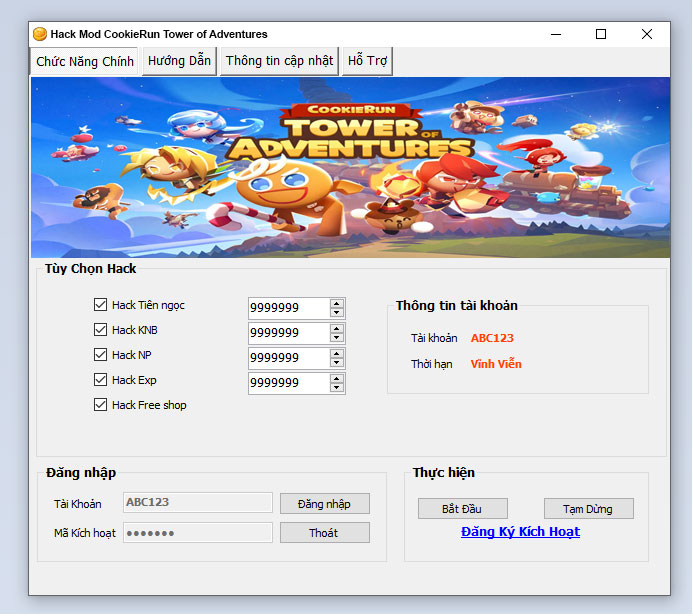Maximize the Hack Mod window
The height and width of the screenshot is (616, 693).
click(x=601, y=34)
